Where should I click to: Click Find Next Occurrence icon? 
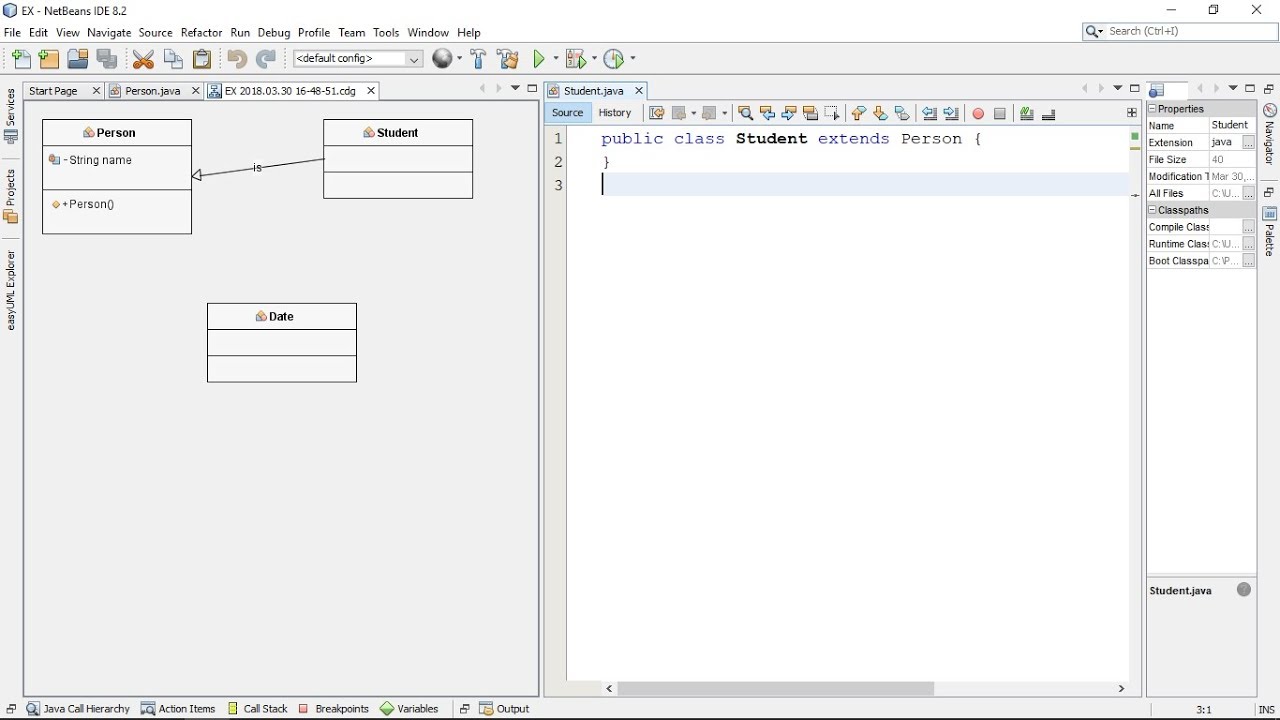pos(789,114)
